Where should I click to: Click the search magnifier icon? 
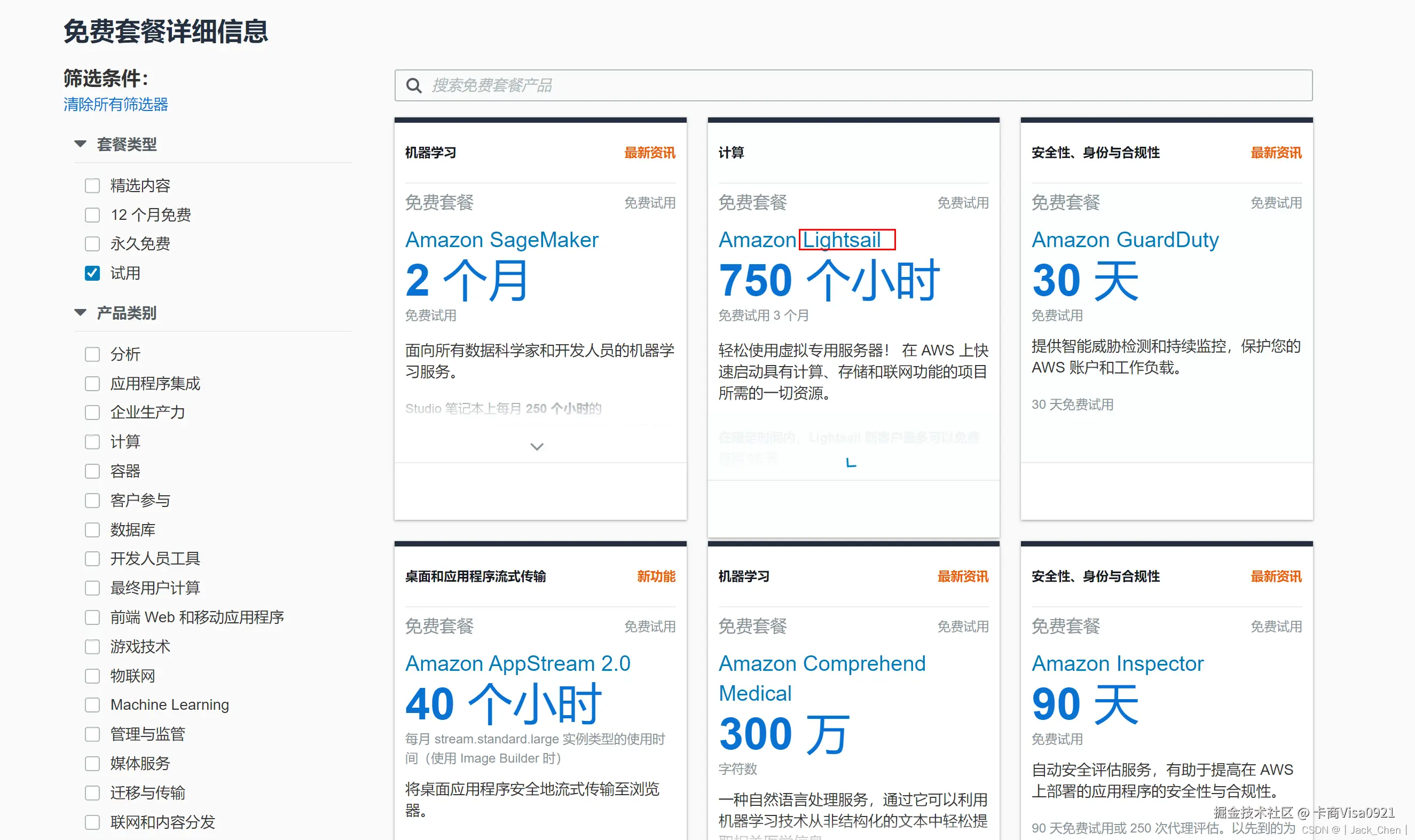(x=414, y=85)
